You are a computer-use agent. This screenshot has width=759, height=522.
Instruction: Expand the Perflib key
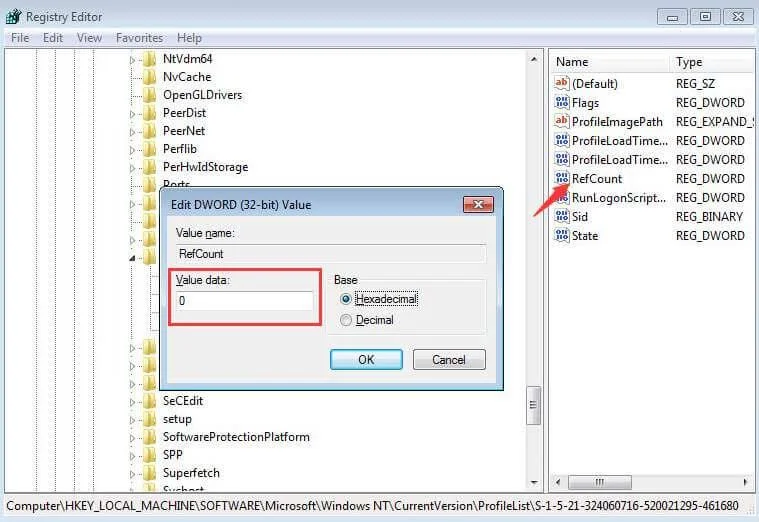(132, 150)
